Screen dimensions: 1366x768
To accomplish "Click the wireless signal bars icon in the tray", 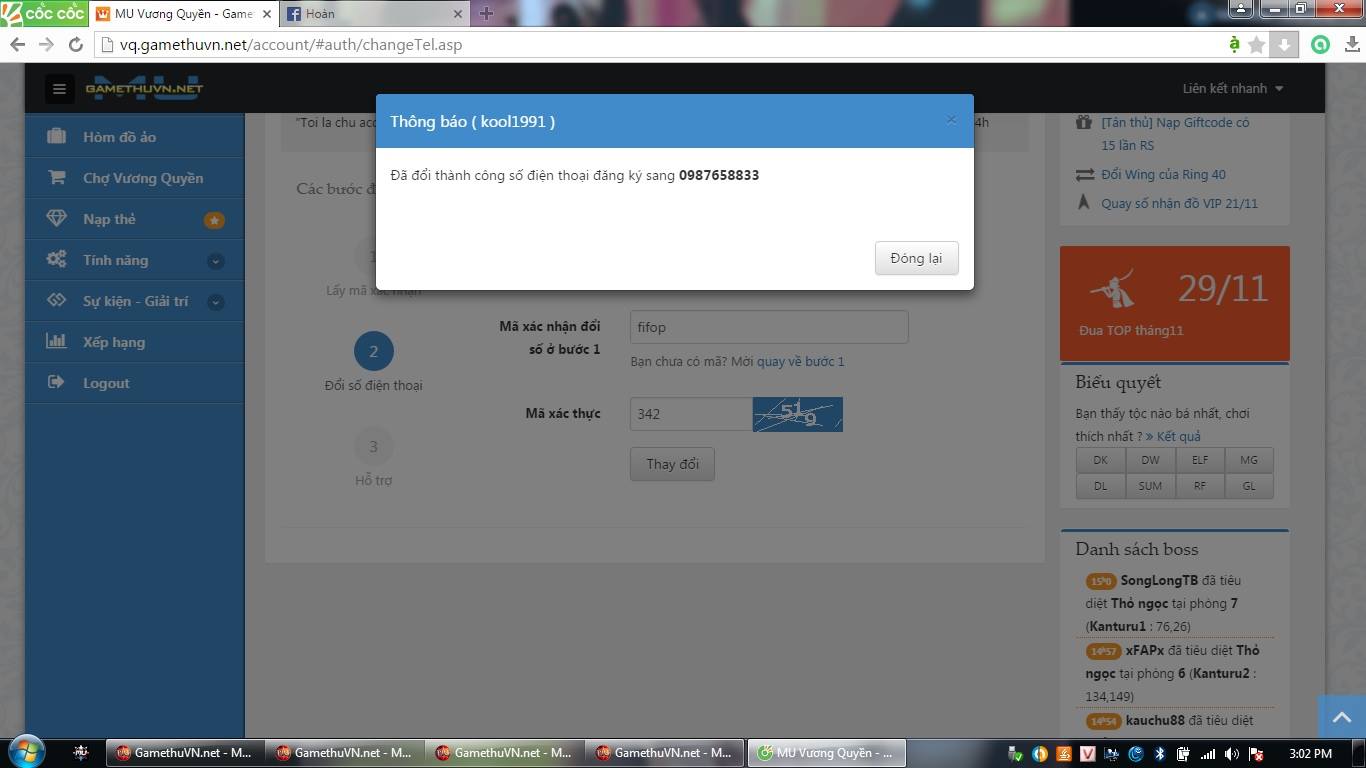I will [x=1207, y=753].
